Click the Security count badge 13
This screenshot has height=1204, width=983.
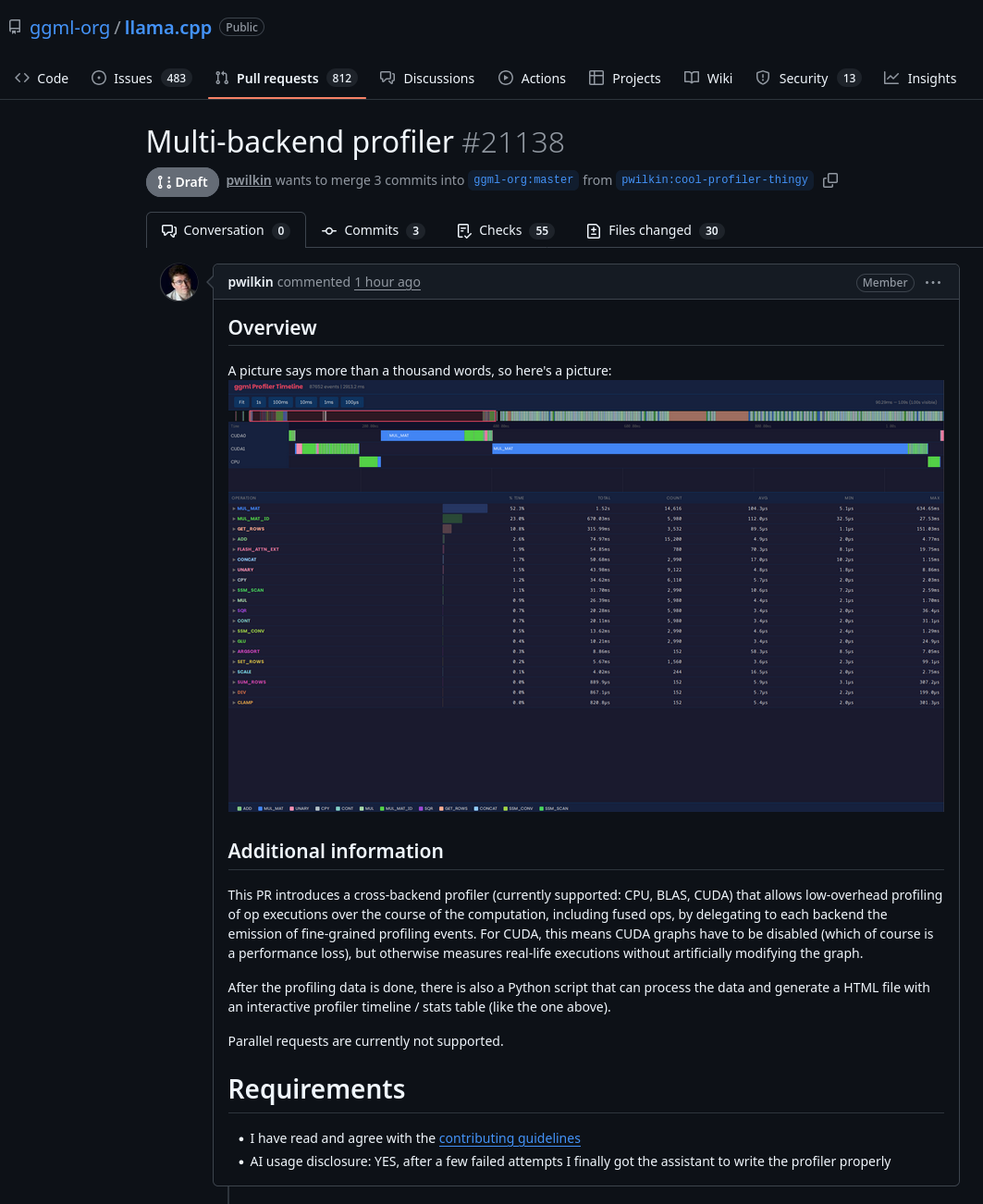(x=849, y=79)
